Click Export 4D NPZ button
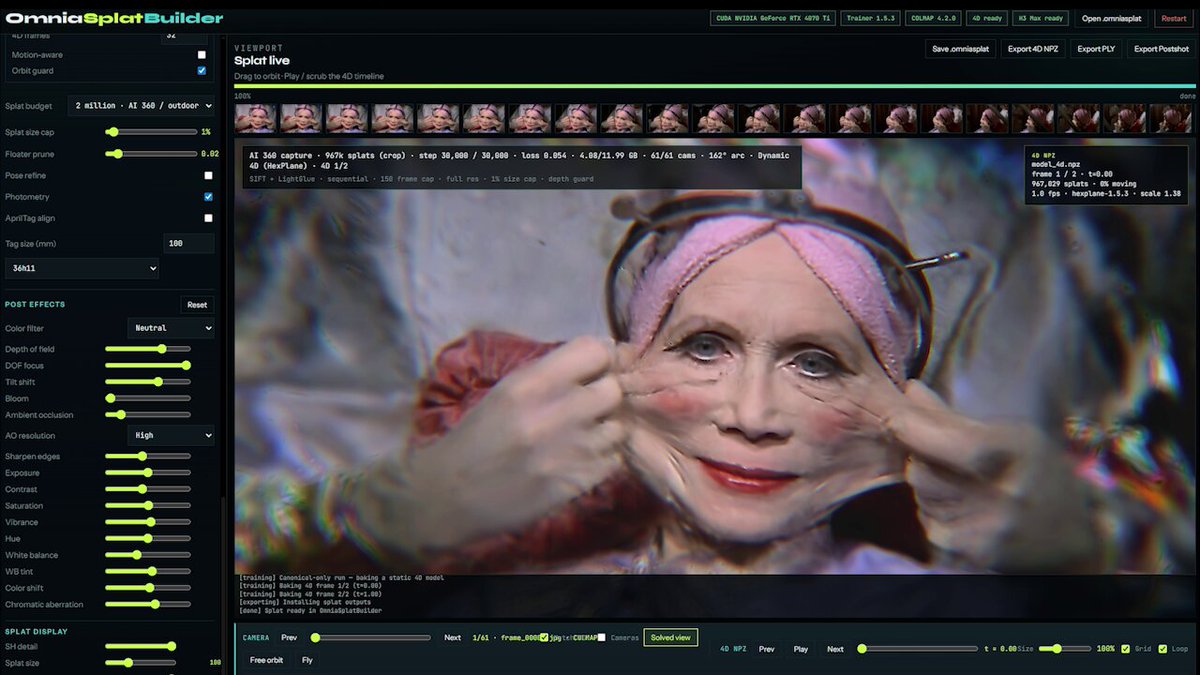This screenshot has width=1200, height=675. pyautogui.click(x=1033, y=48)
